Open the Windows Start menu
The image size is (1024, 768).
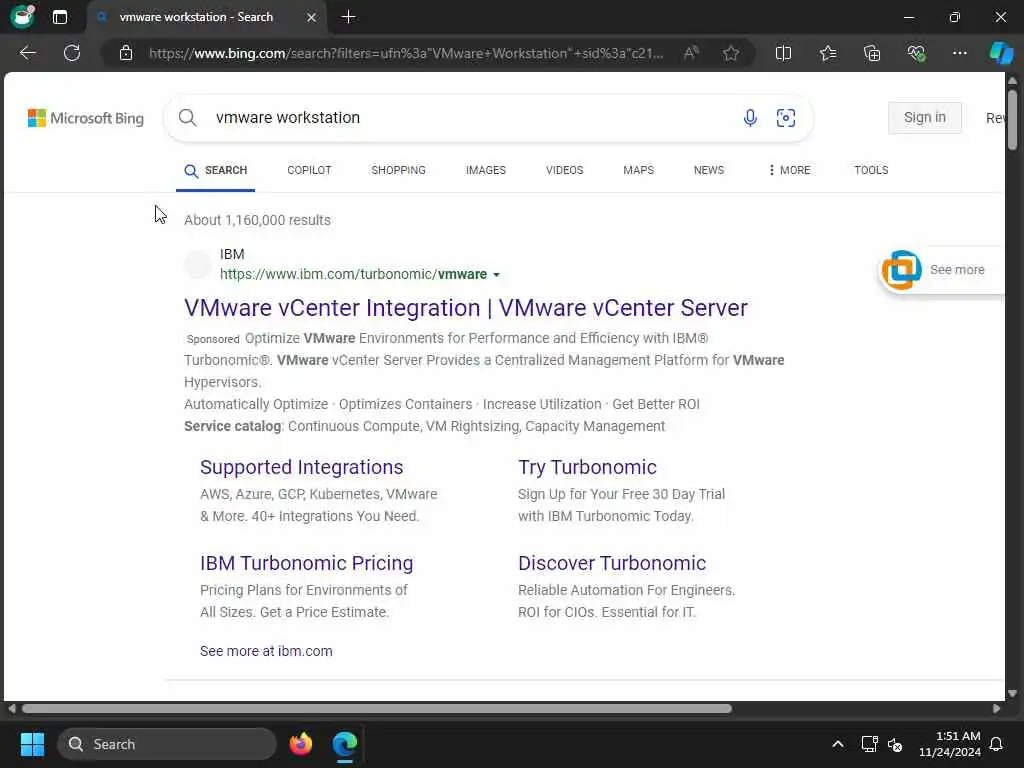[32, 744]
